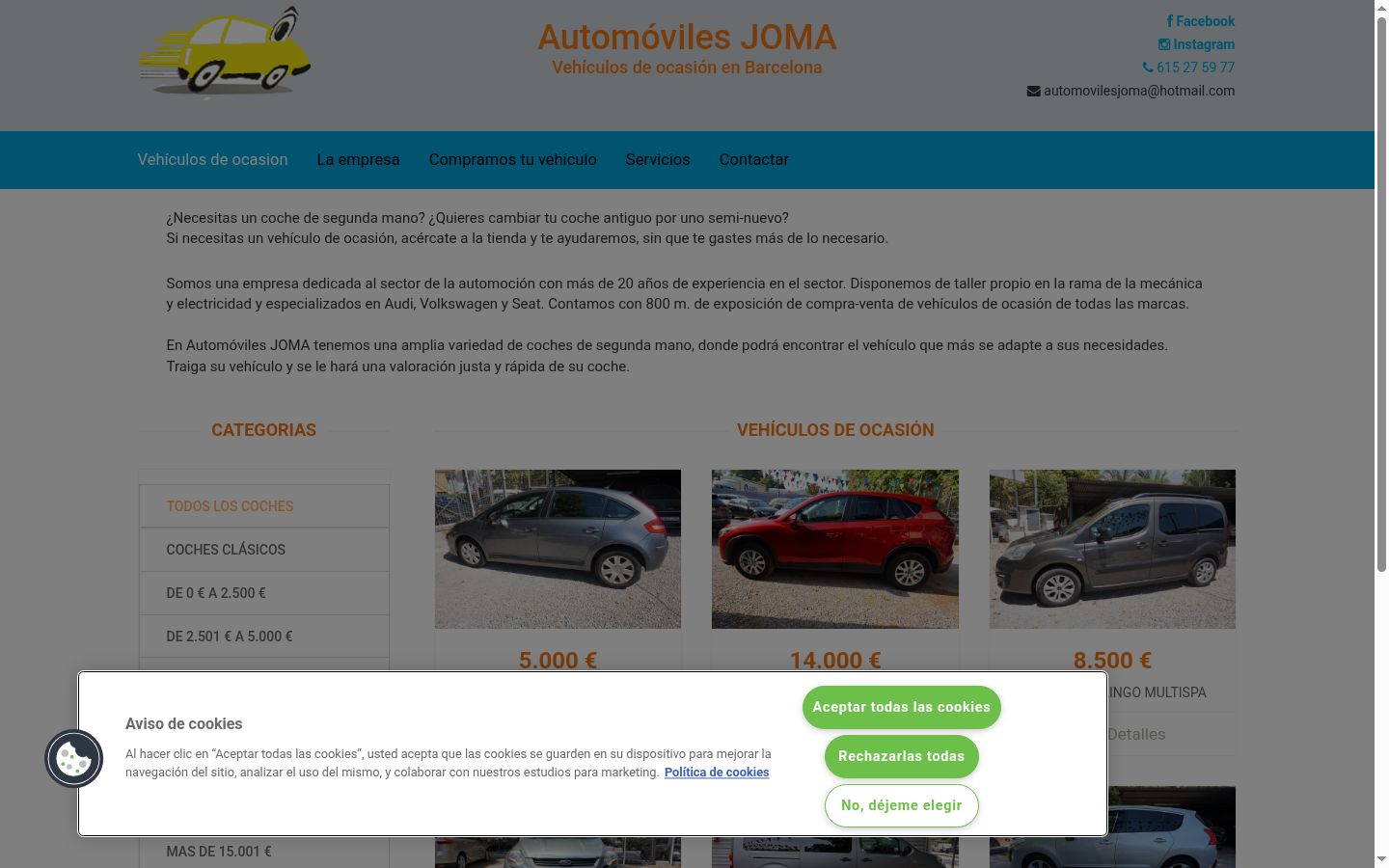Screen dimensions: 1389x868
Task: Click Vehículos de ocasión en Barcelona subtitle
Action: click(x=687, y=68)
